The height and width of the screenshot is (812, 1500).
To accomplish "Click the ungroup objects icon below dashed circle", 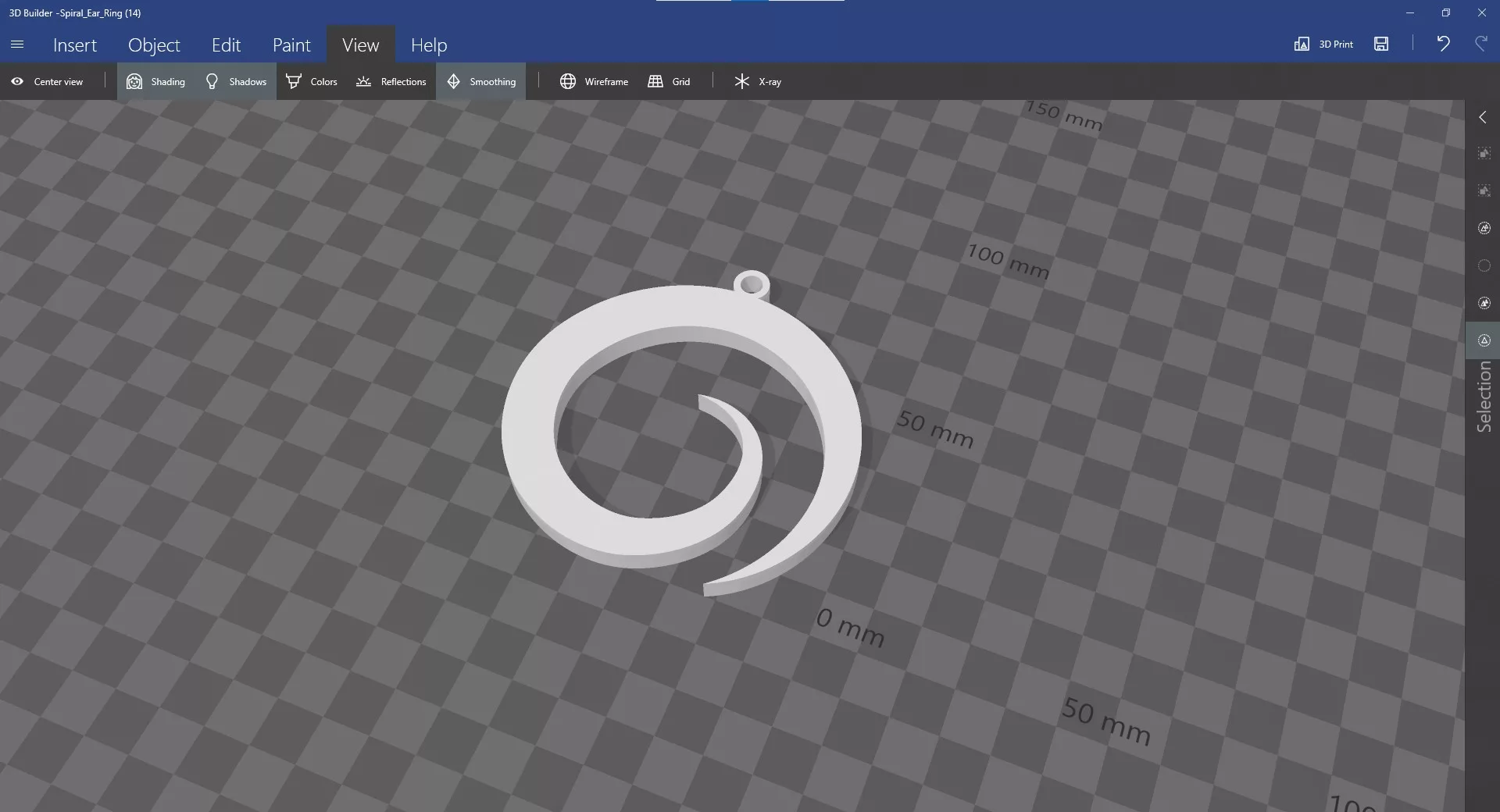I will click(x=1484, y=303).
